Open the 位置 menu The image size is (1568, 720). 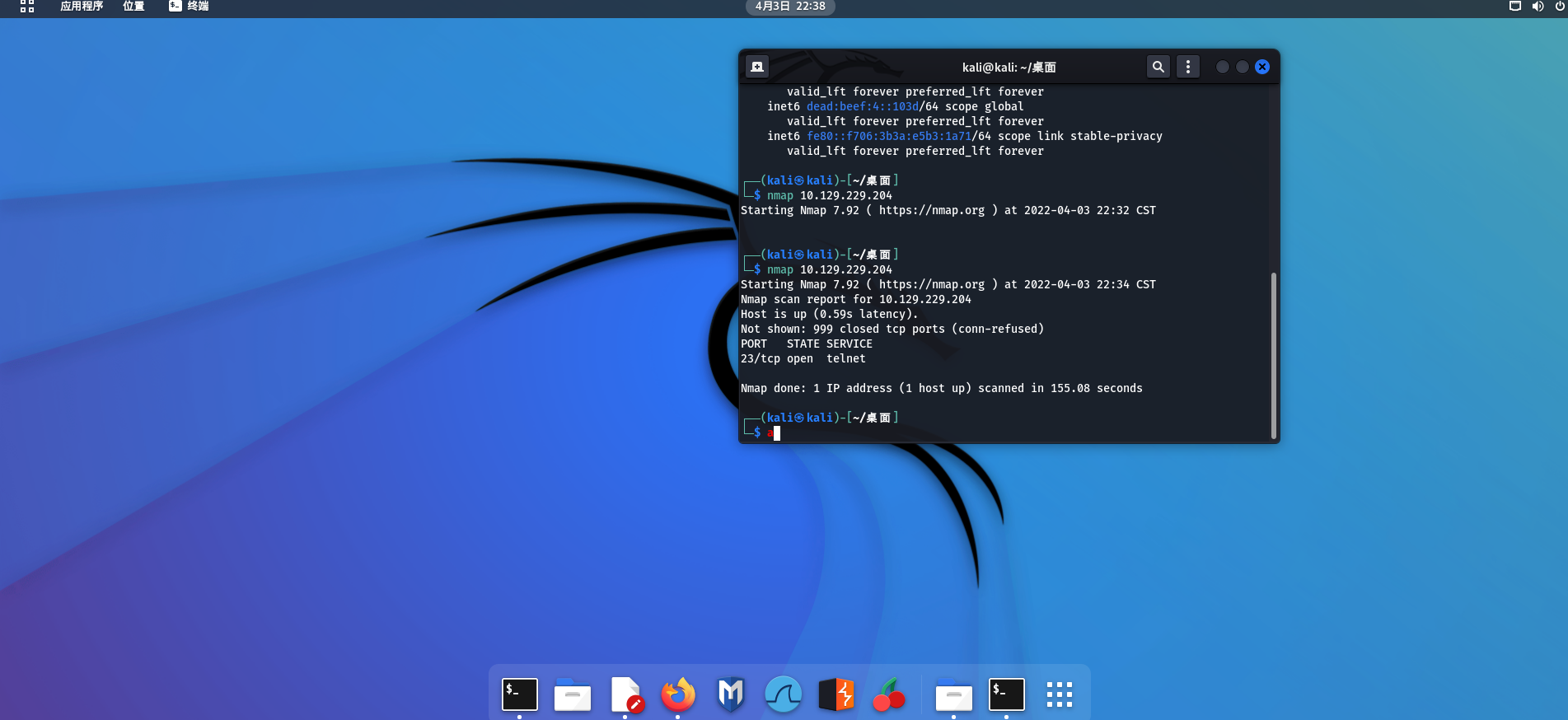click(x=133, y=7)
